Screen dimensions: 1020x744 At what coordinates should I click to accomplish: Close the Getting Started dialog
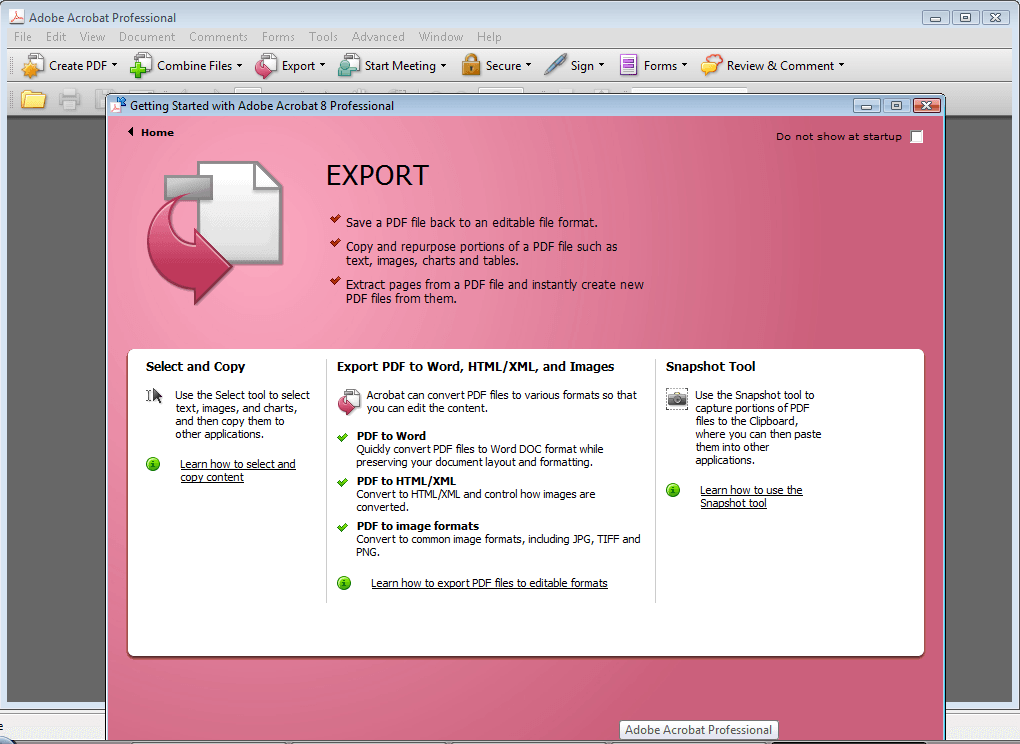pos(927,105)
